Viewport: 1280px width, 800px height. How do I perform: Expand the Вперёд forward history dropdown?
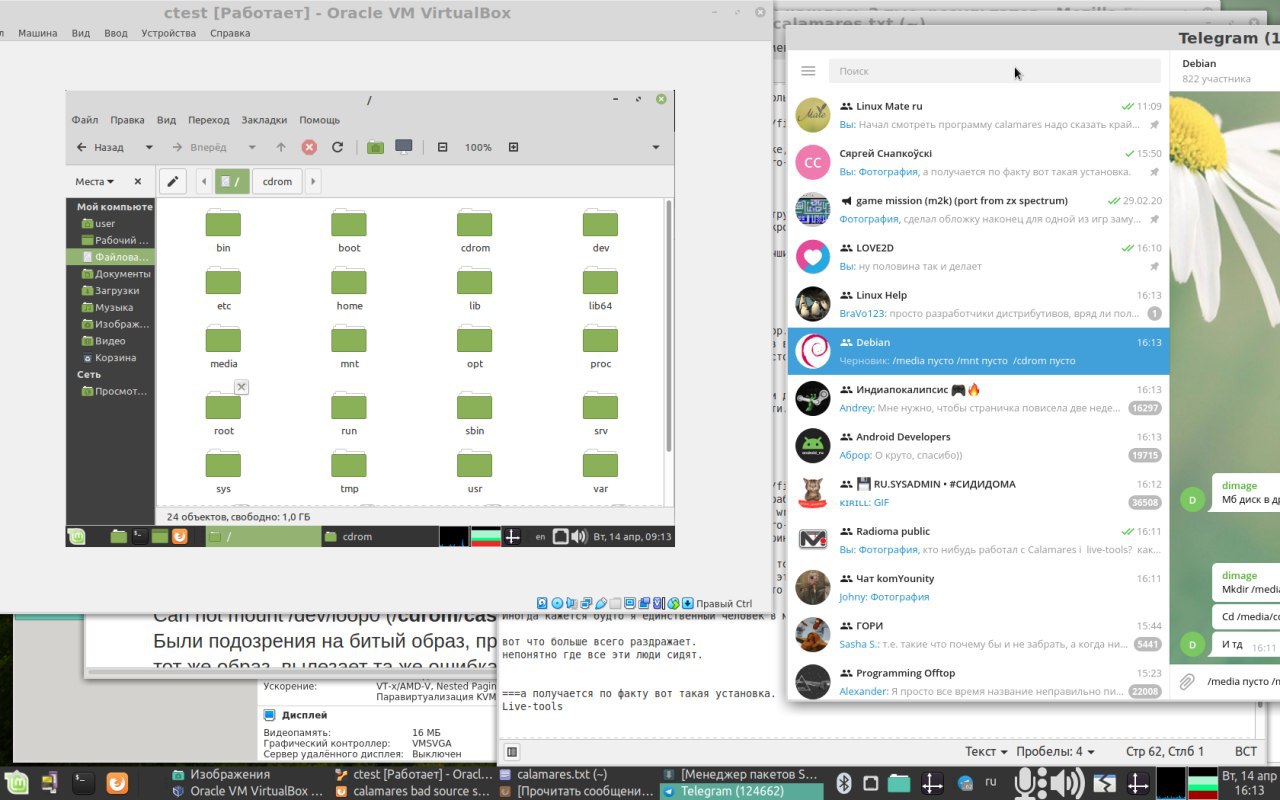click(252, 147)
